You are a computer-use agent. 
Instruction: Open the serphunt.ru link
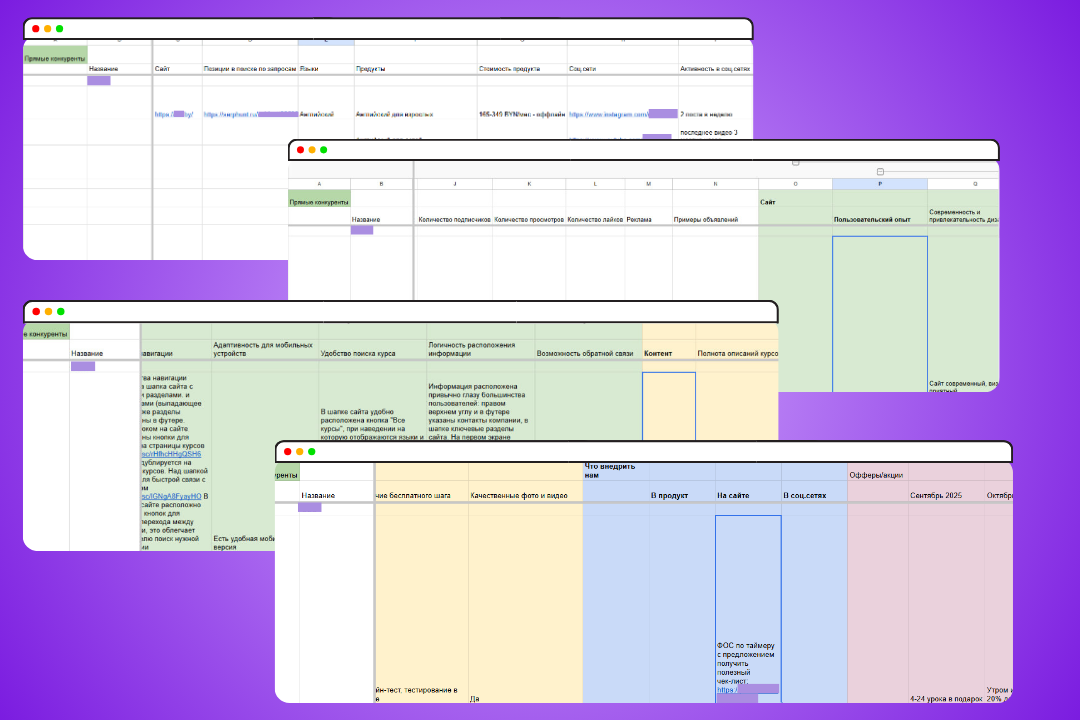[251, 114]
